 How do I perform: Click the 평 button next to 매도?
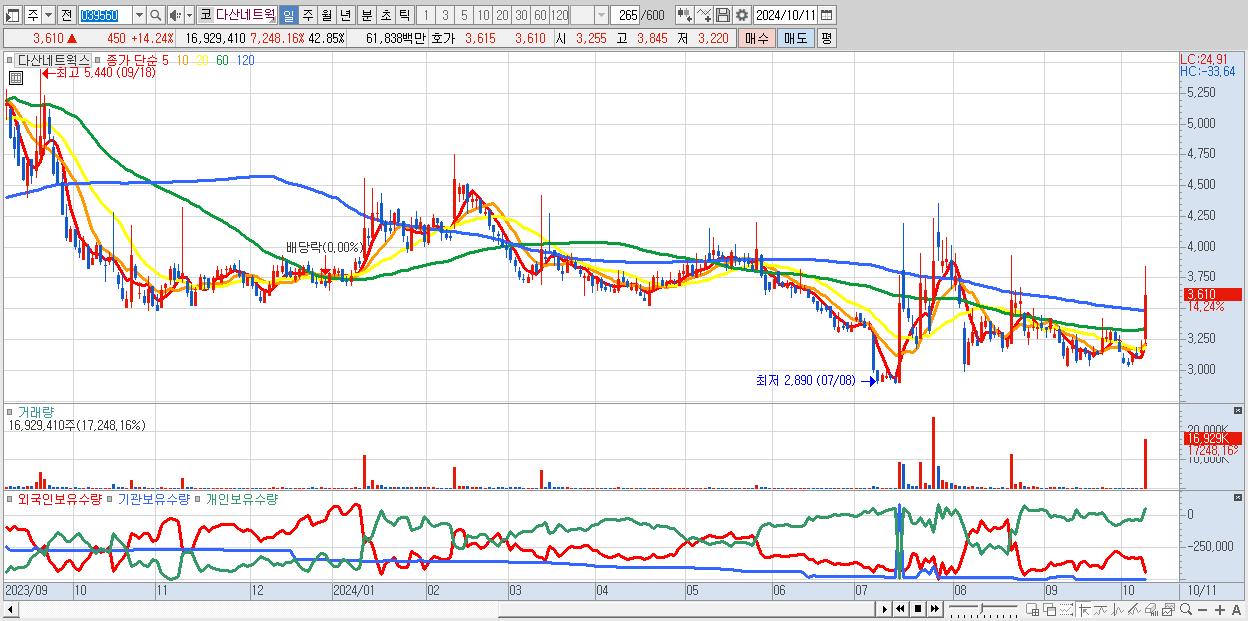pyautogui.click(x=825, y=38)
